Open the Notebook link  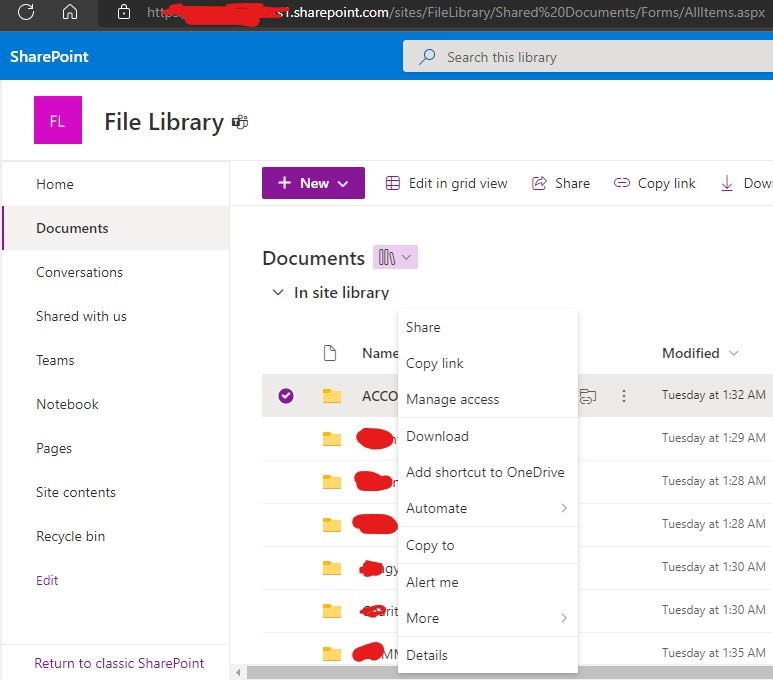pos(67,404)
